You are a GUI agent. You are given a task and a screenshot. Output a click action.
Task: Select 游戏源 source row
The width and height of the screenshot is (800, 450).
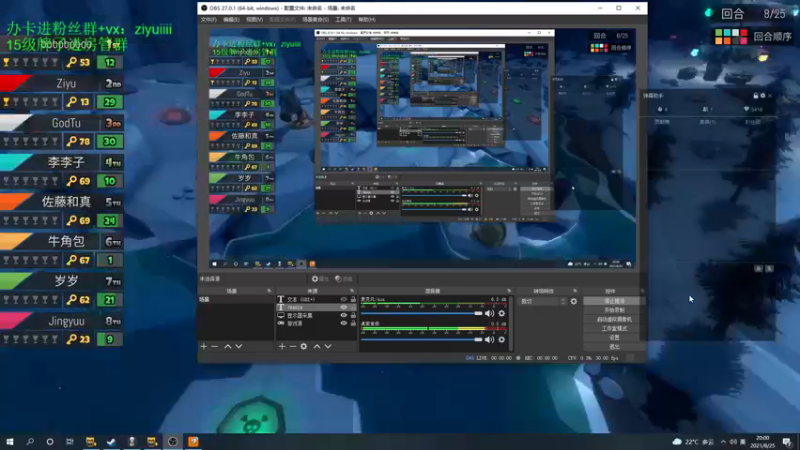tap(316, 323)
